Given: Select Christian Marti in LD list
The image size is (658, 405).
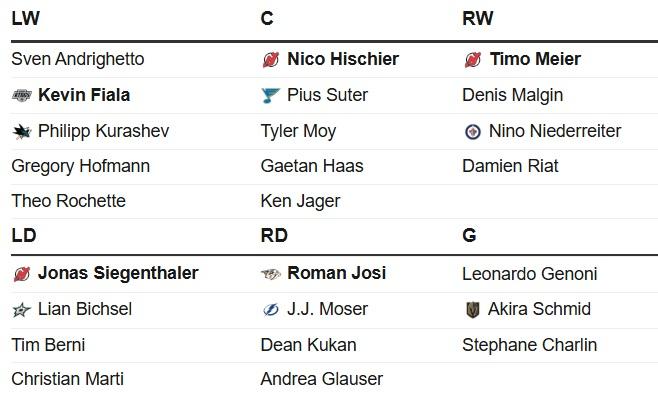Looking at the screenshot, I should [x=68, y=379].
